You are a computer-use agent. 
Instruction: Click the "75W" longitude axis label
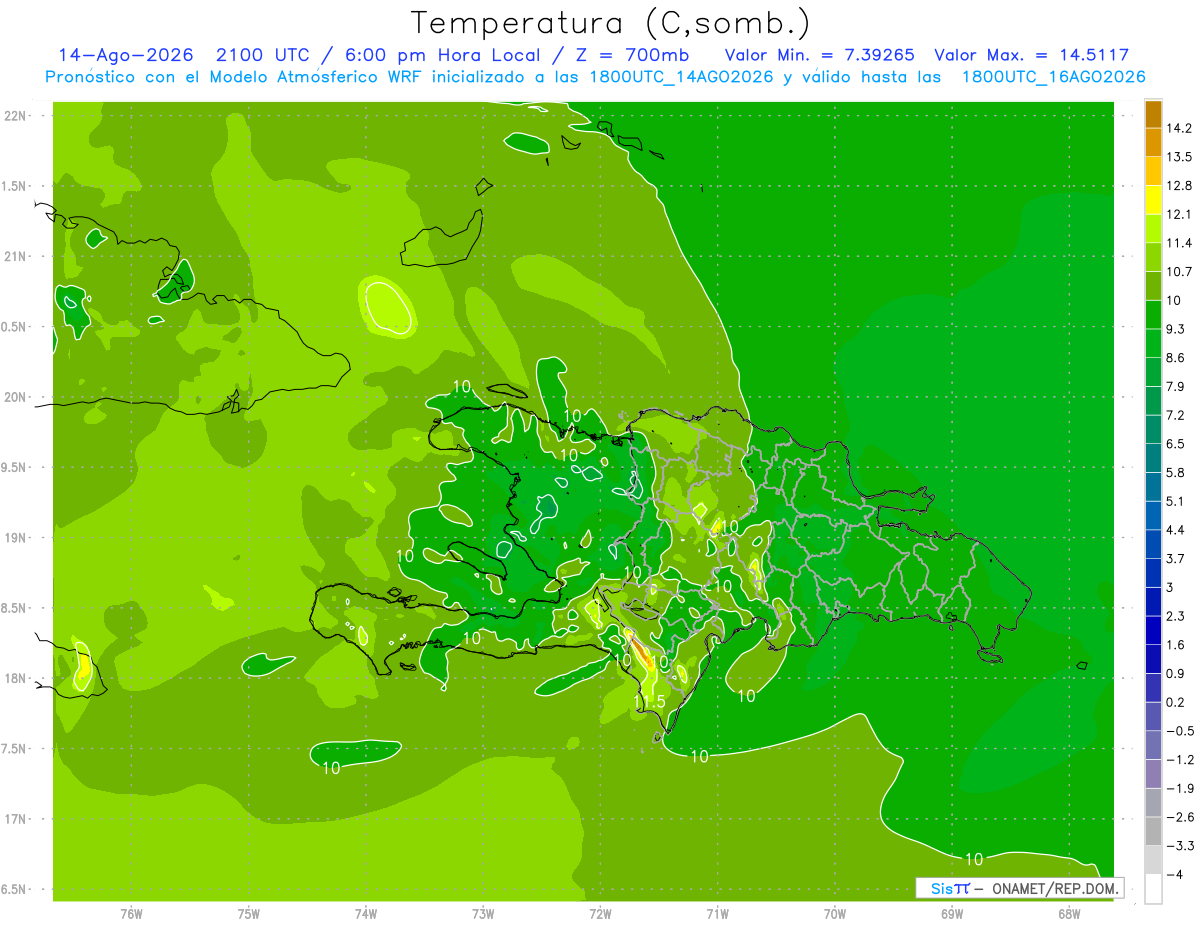249,914
